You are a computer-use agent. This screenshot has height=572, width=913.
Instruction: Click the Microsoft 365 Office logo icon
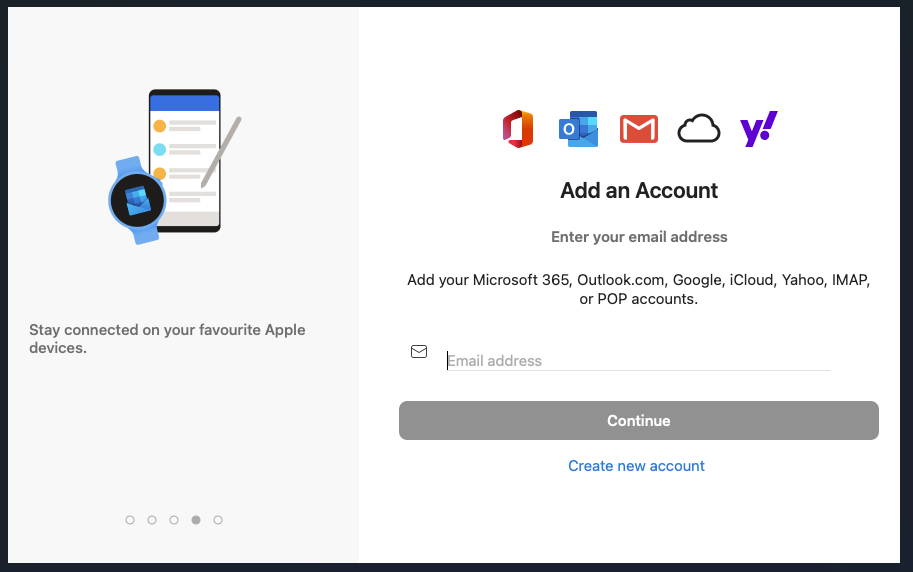click(518, 129)
